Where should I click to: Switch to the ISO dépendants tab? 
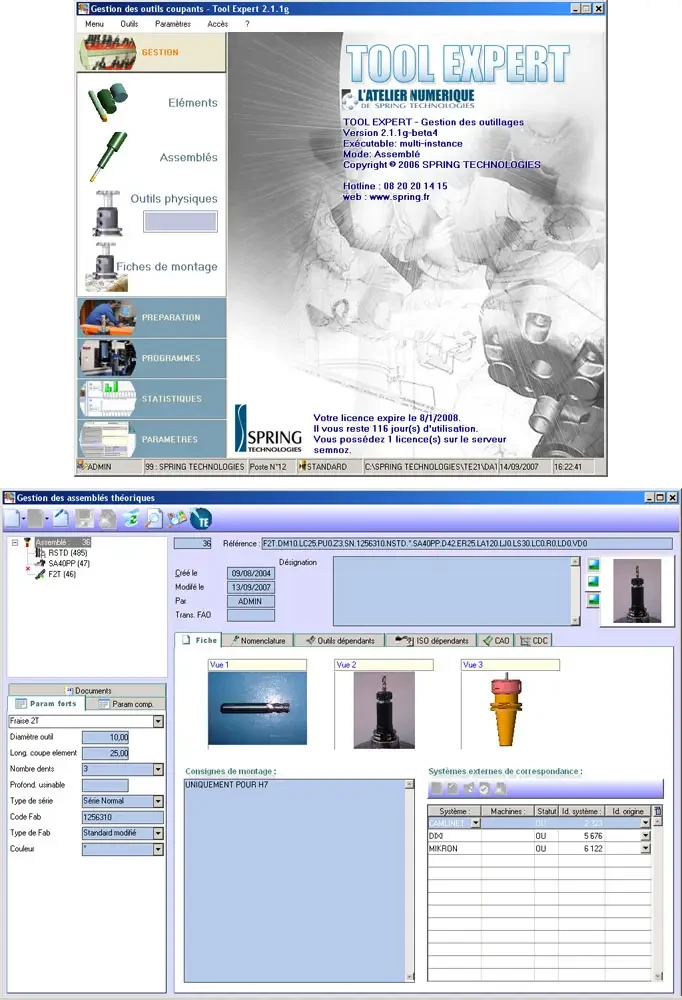[x=431, y=640]
